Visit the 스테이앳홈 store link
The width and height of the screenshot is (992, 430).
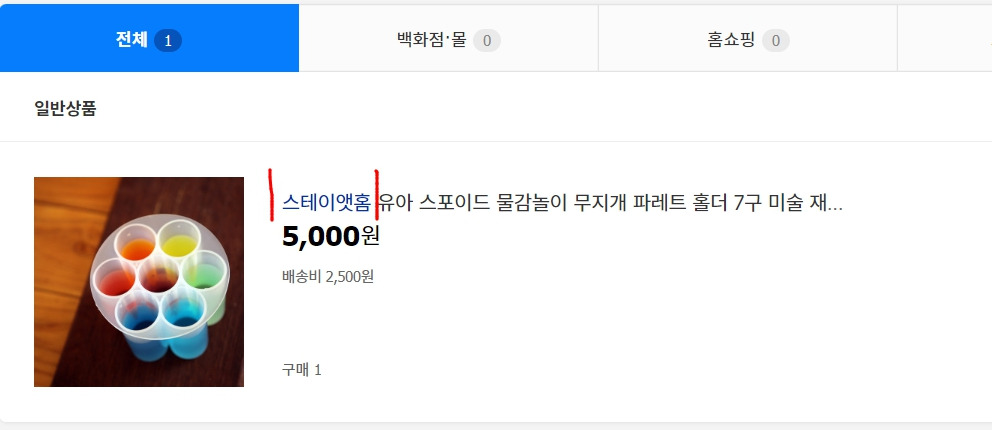[x=326, y=203]
